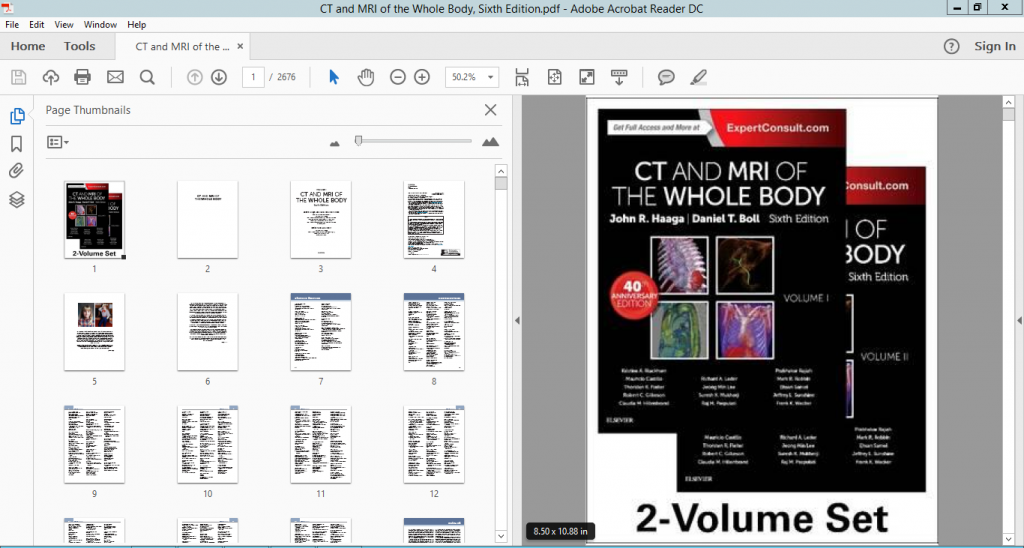The image size is (1024, 548).
Task: Select page 10 thumbnail
Action: pyautogui.click(x=208, y=444)
